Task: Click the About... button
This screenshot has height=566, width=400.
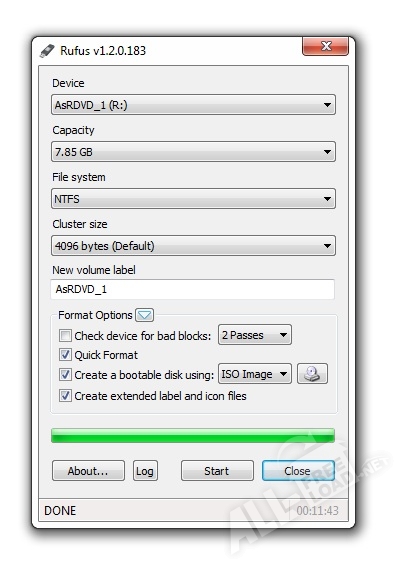Action: pyautogui.click(x=88, y=471)
